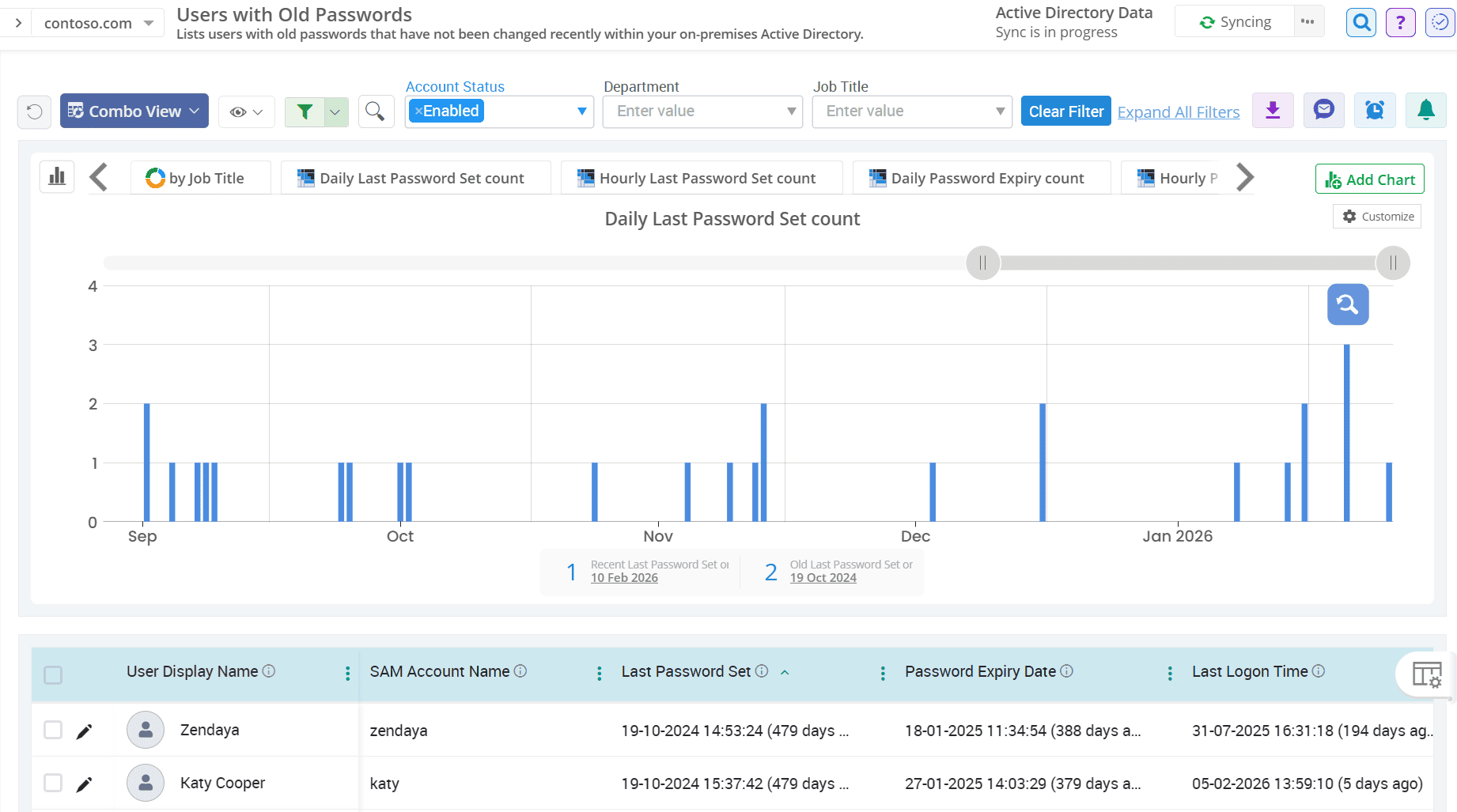Open the contoso.com domain dropdown

coord(97,23)
